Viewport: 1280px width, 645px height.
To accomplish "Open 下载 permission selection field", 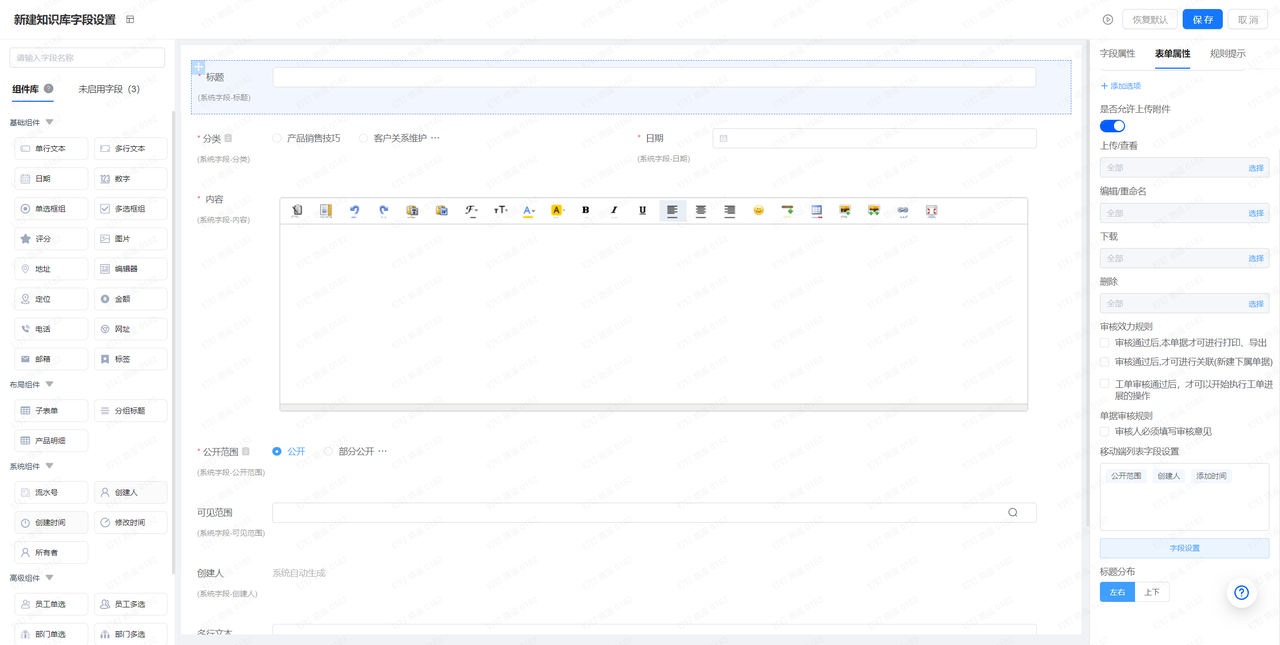I will coord(1184,258).
